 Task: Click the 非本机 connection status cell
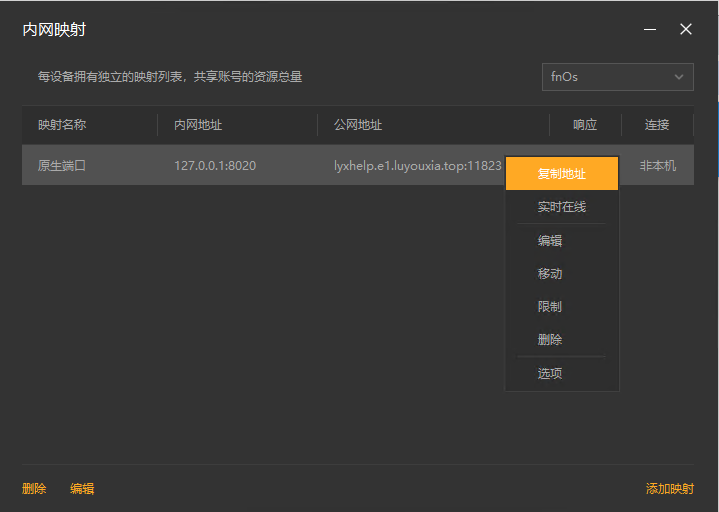(658, 165)
